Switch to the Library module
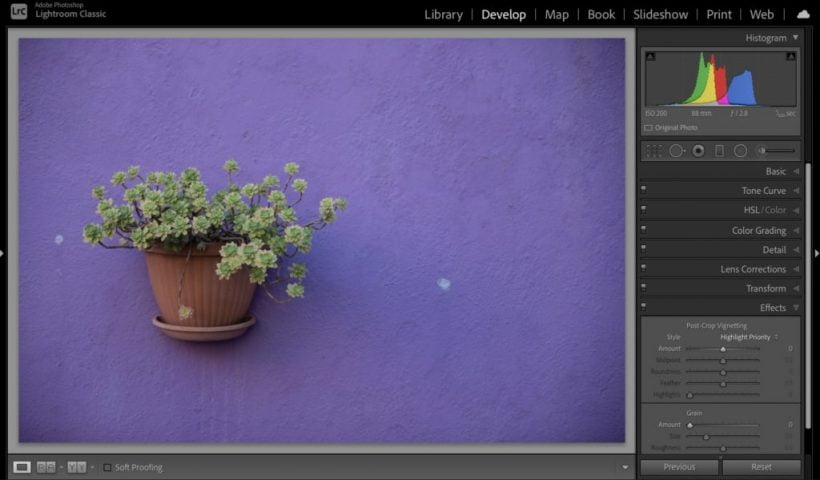The height and width of the screenshot is (480, 820). click(x=443, y=14)
